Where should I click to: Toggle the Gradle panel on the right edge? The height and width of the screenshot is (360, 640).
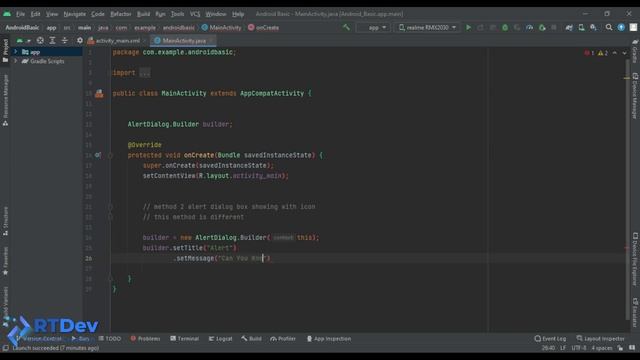(635, 51)
